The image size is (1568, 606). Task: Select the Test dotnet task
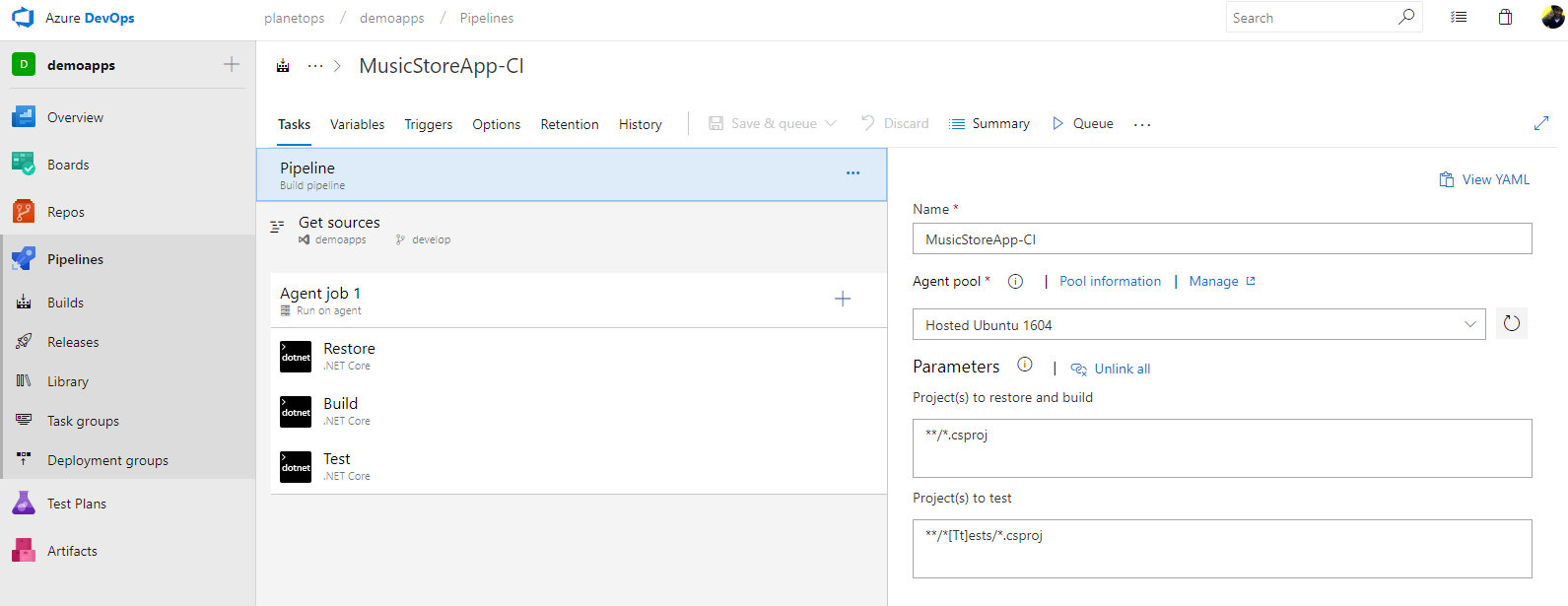(579, 466)
